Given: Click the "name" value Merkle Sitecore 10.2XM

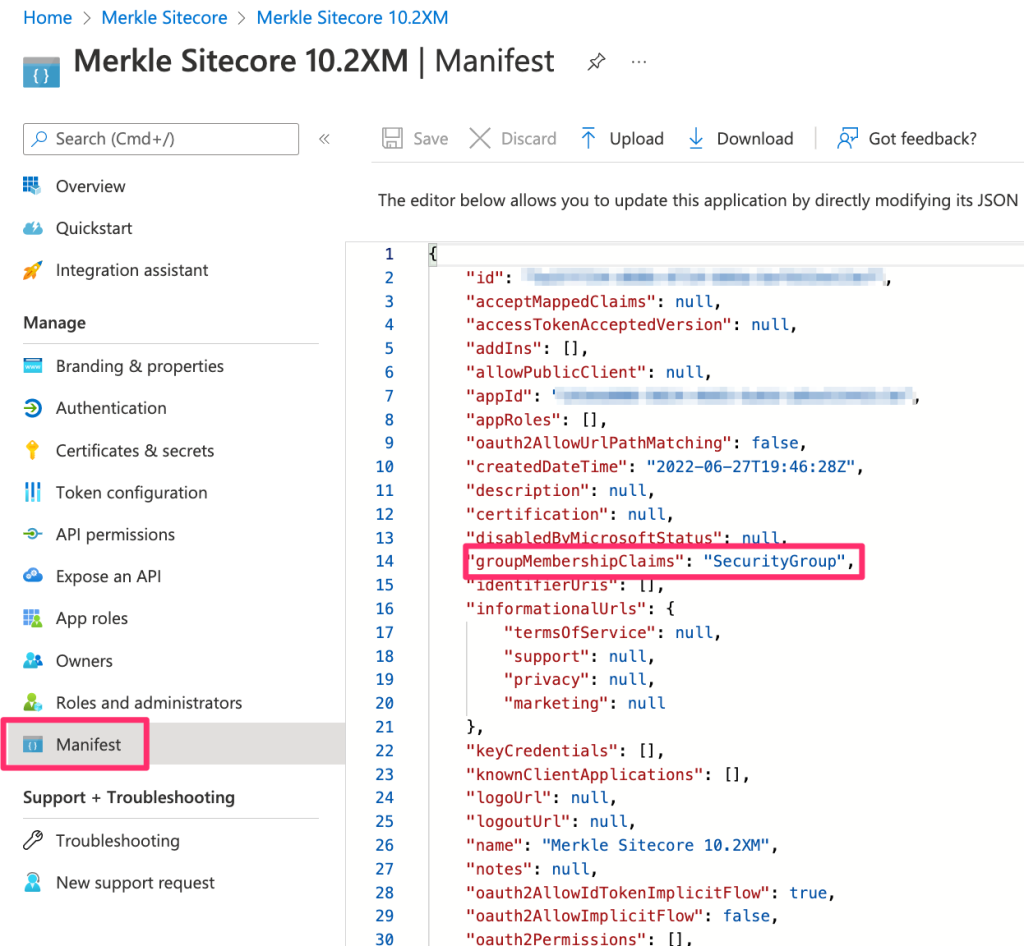Looking at the screenshot, I should pyautogui.click(x=656, y=845).
